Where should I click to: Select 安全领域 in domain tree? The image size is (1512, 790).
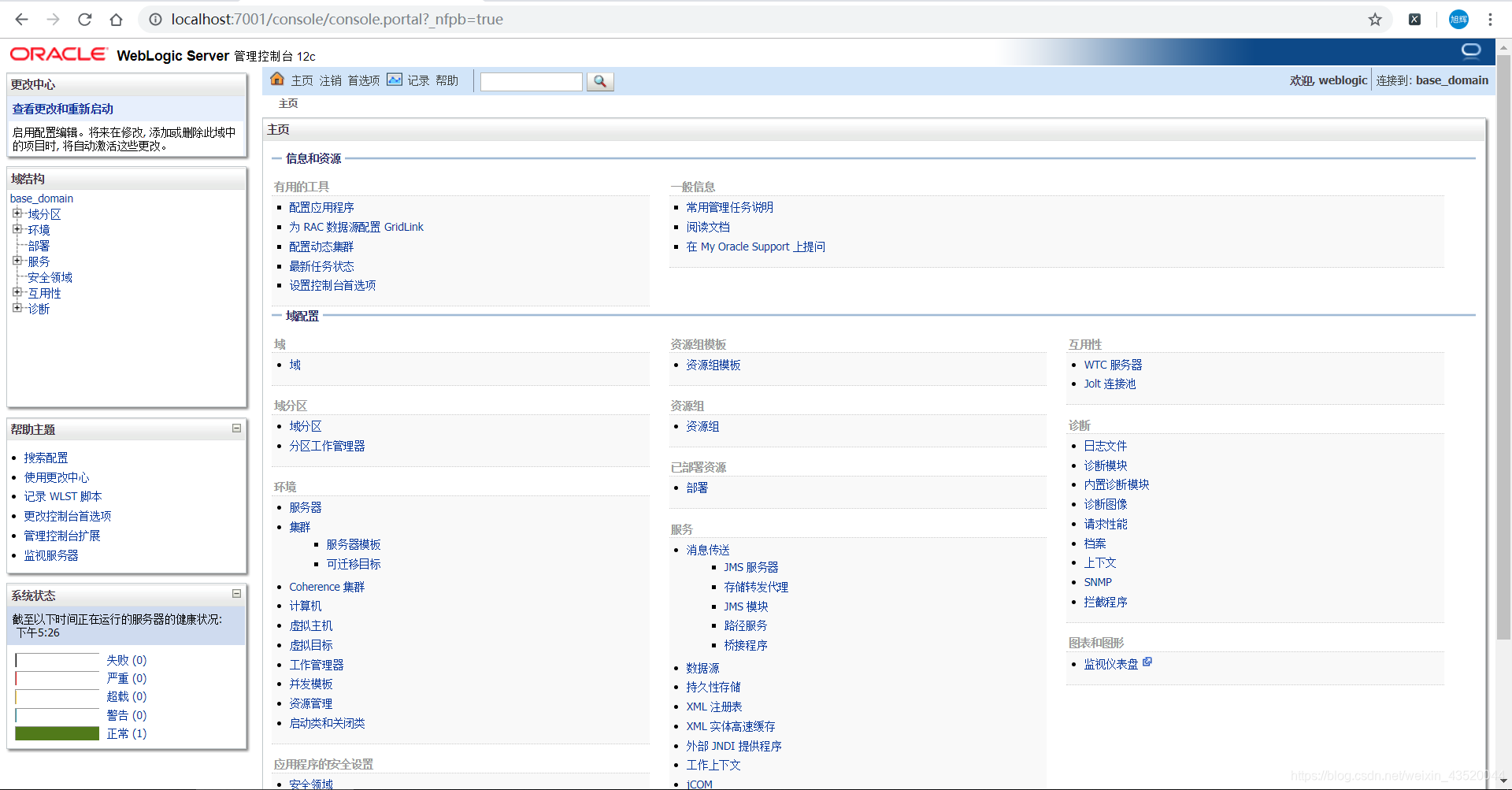click(x=50, y=277)
